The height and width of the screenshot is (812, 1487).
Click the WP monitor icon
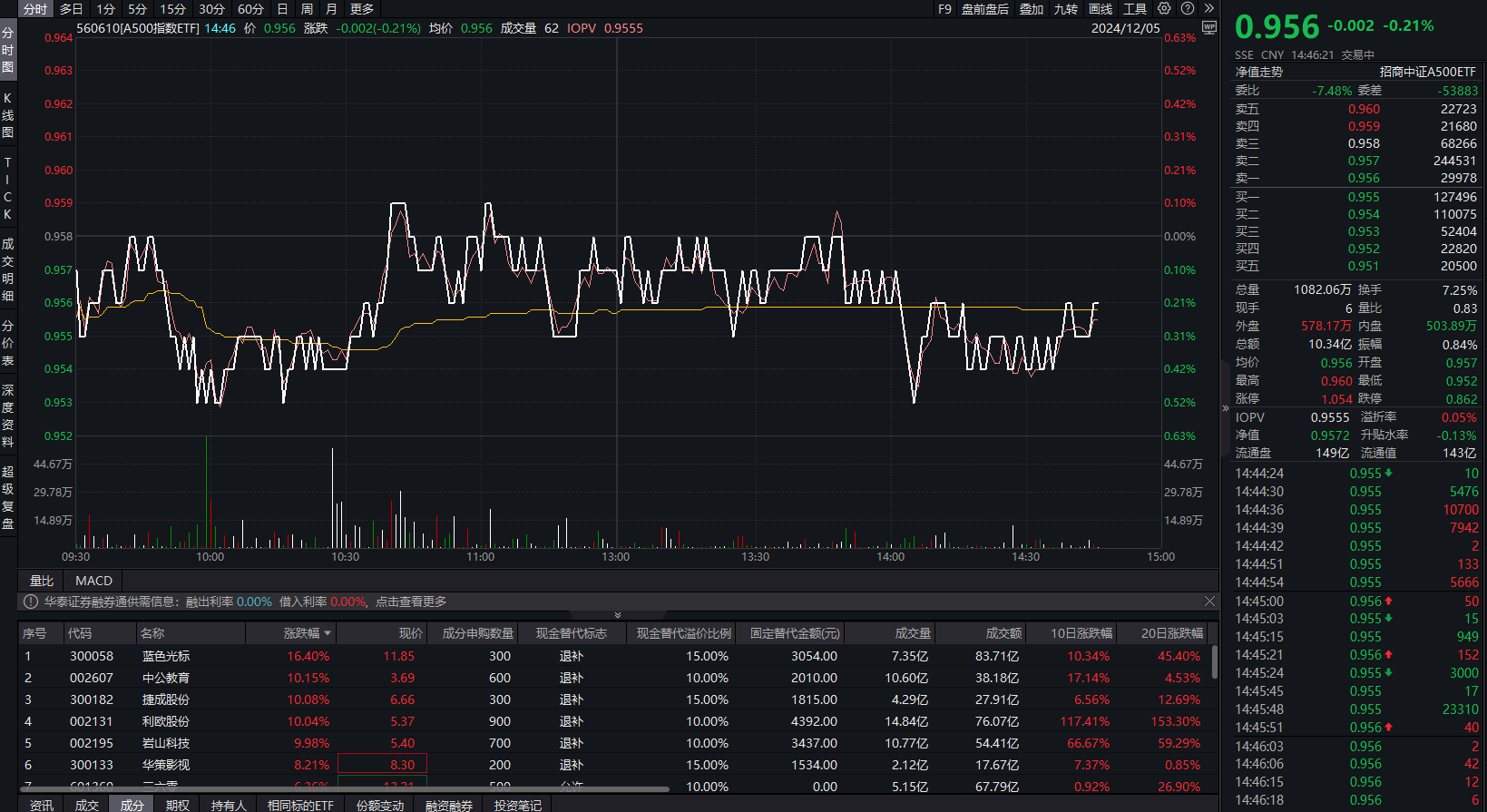tap(1208, 27)
